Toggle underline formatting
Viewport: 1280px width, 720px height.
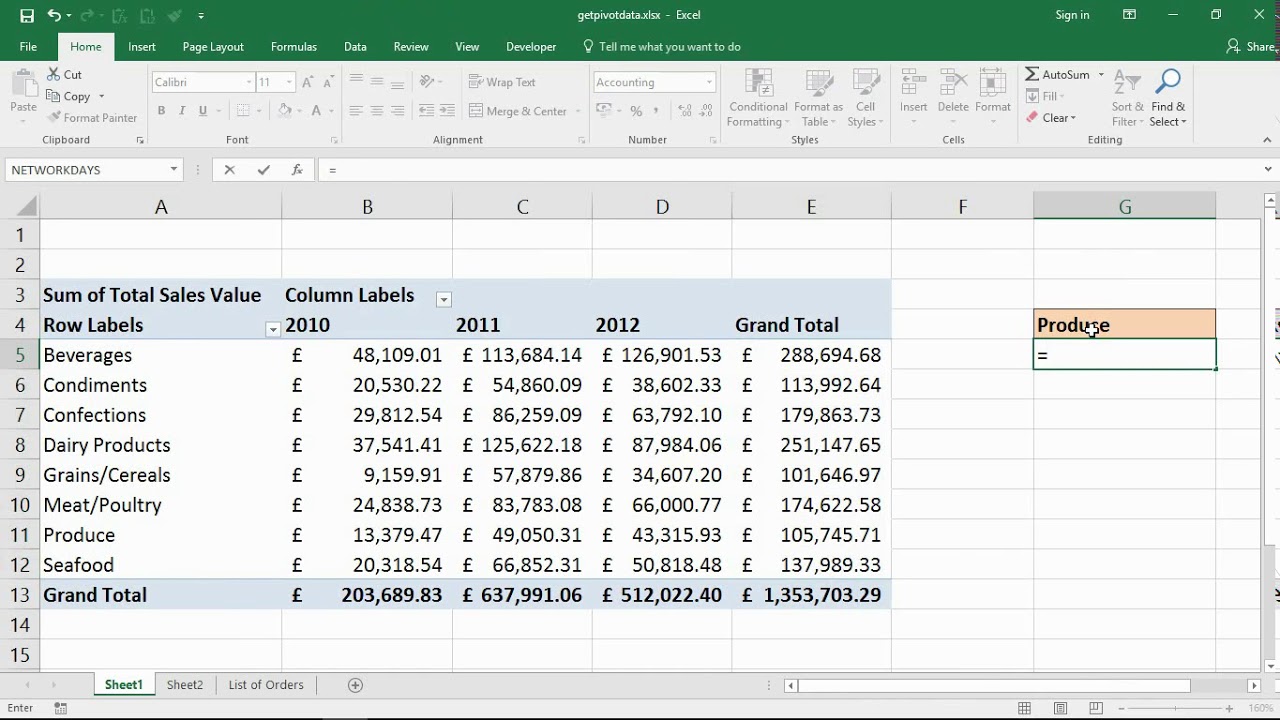click(x=201, y=111)
